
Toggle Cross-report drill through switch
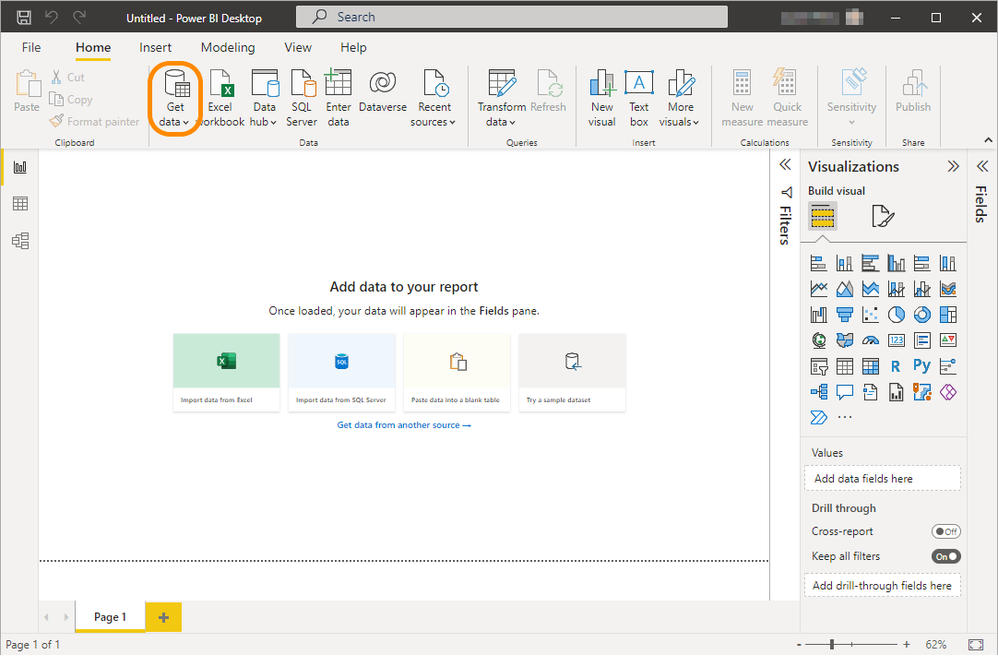945,532
